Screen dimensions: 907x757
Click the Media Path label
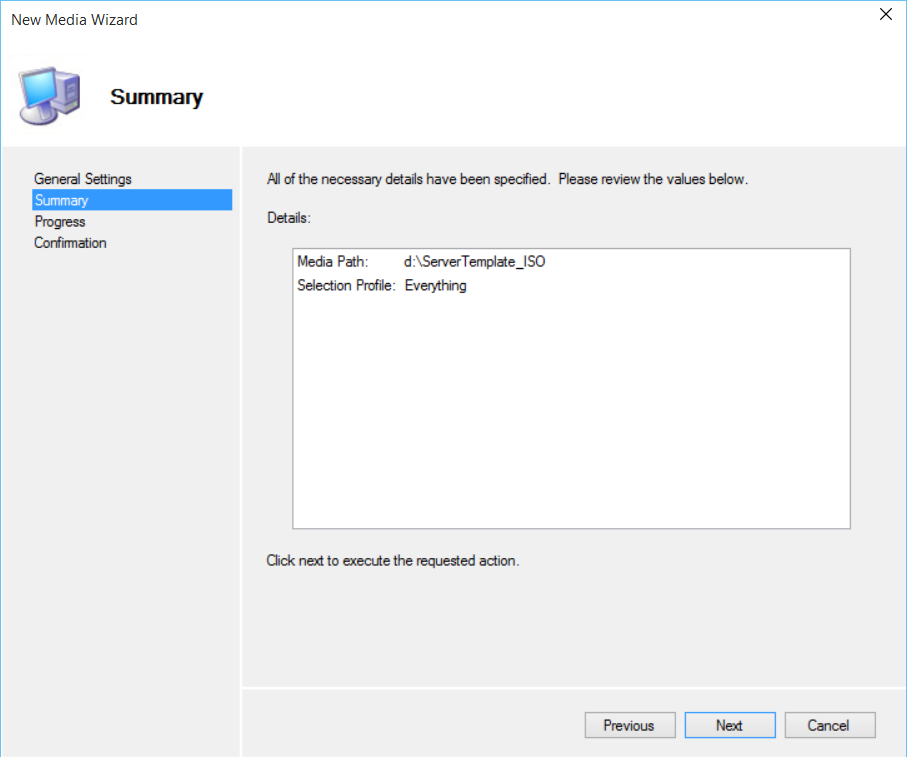pos(333,262)
